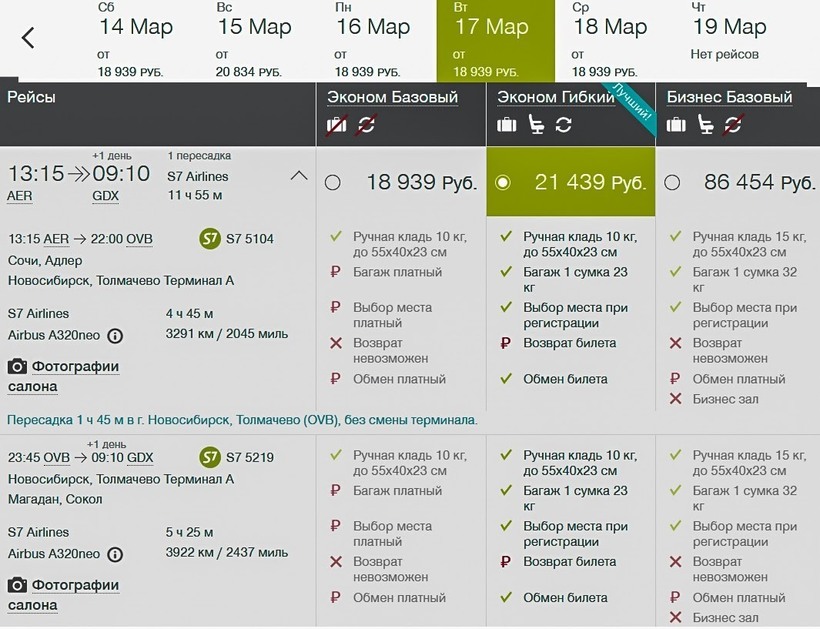Choose the Ср 18 Мар date tab
Viewport: 820px width, 629px height.
coord(611,40)
